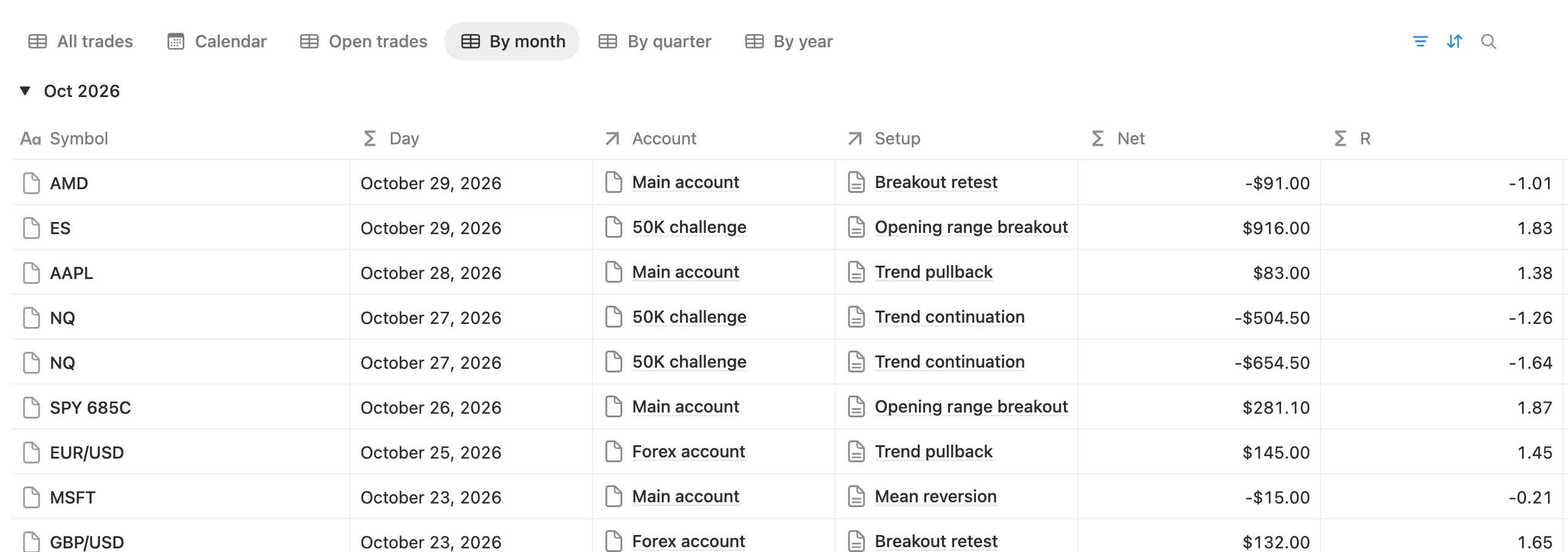Click the document icon before Mean reversion

tap(856, 497)
